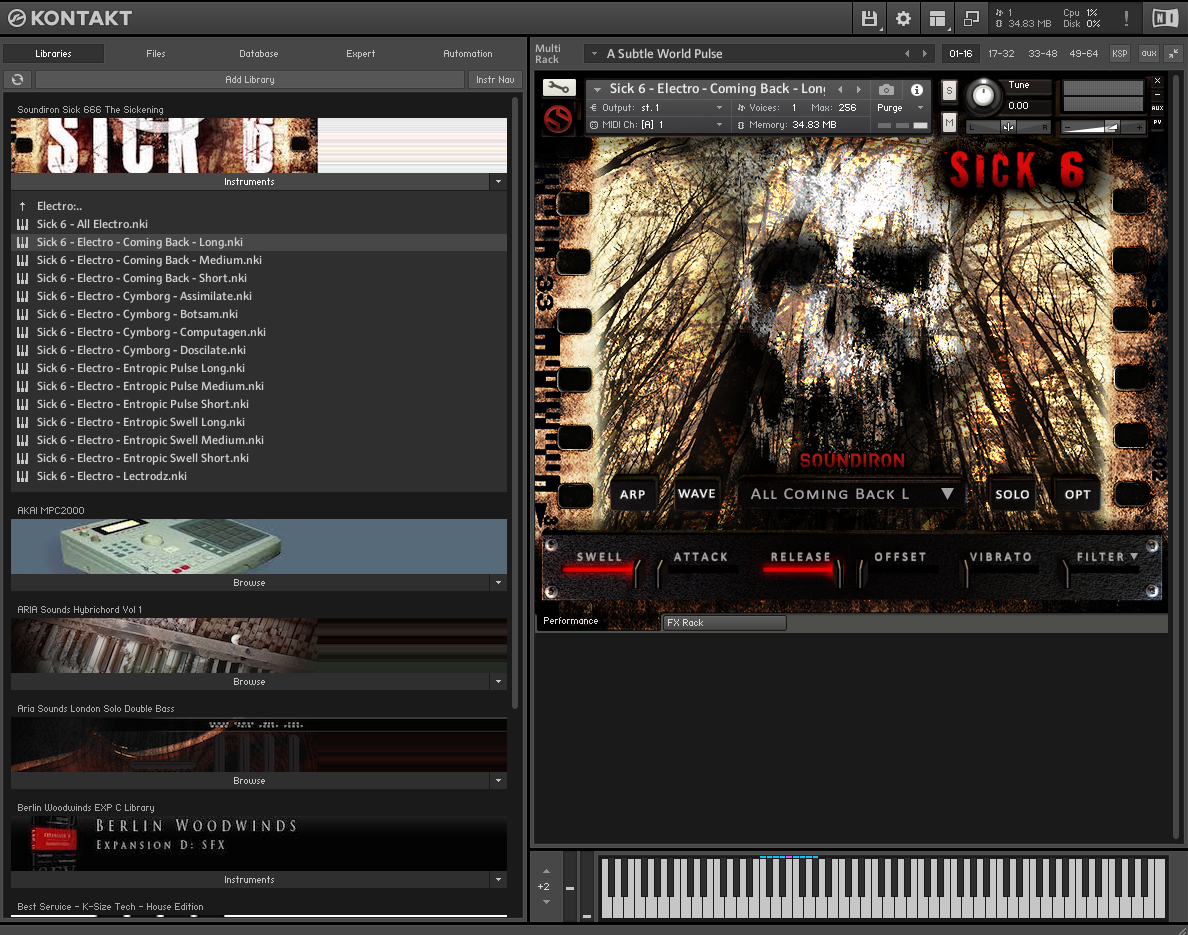This screenshot has height=935, width=1188.
Task: Select Sick 6 - Electro - Lectrodz.nki
Action: click(260, 477)
